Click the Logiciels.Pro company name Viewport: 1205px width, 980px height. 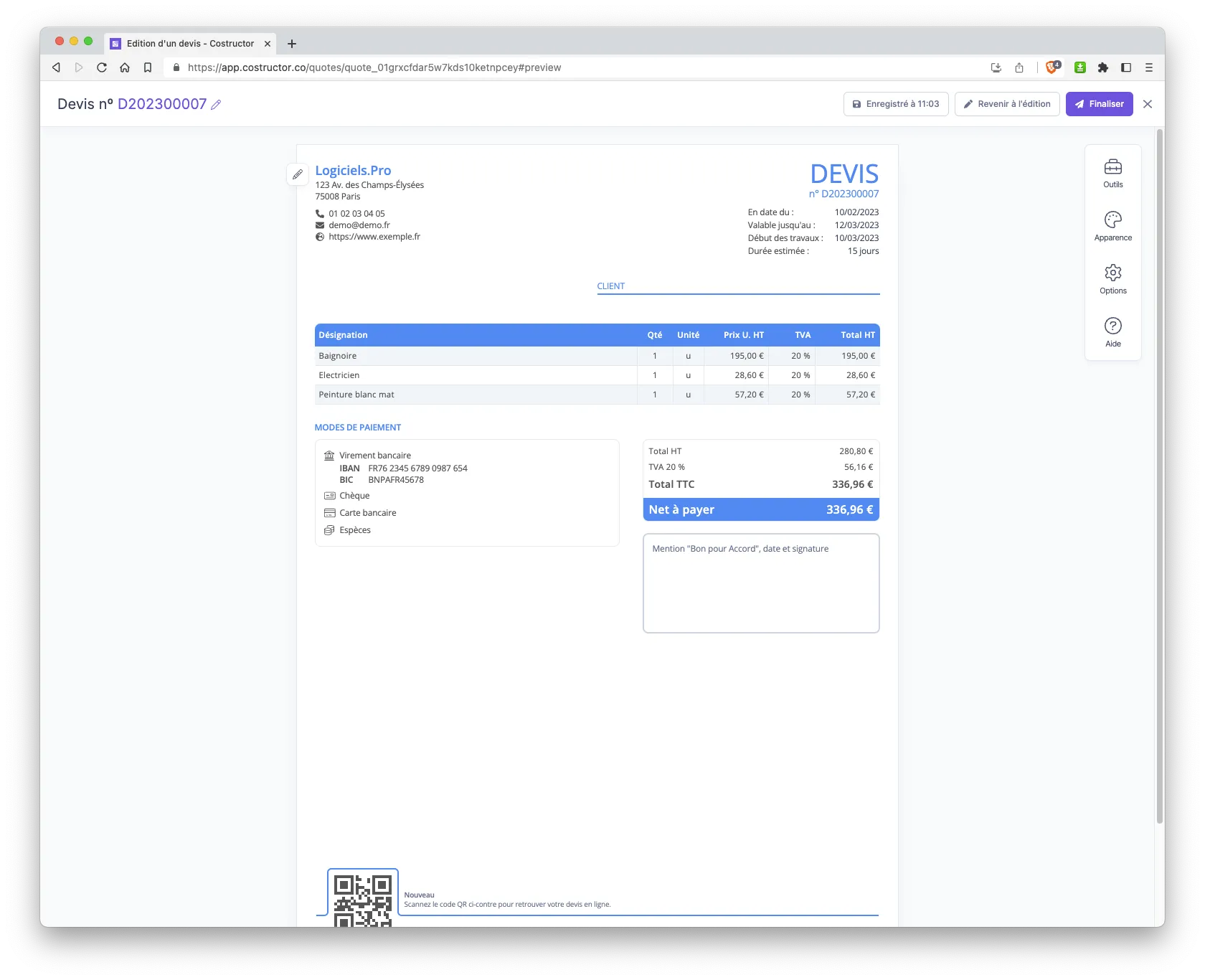pos(353,171)
